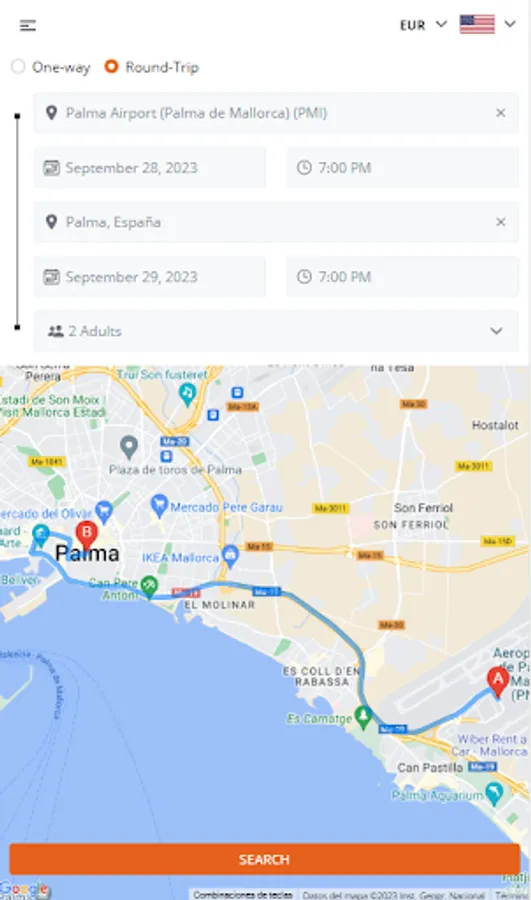
Task: Select the Round-Trip radio button
Action: point(111,67)
